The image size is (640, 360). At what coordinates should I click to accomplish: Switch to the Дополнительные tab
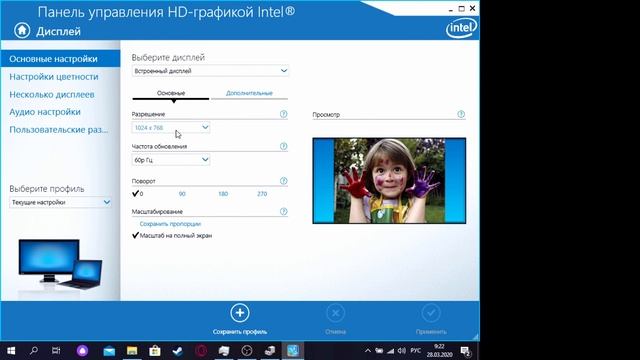(x=249, y=93)
